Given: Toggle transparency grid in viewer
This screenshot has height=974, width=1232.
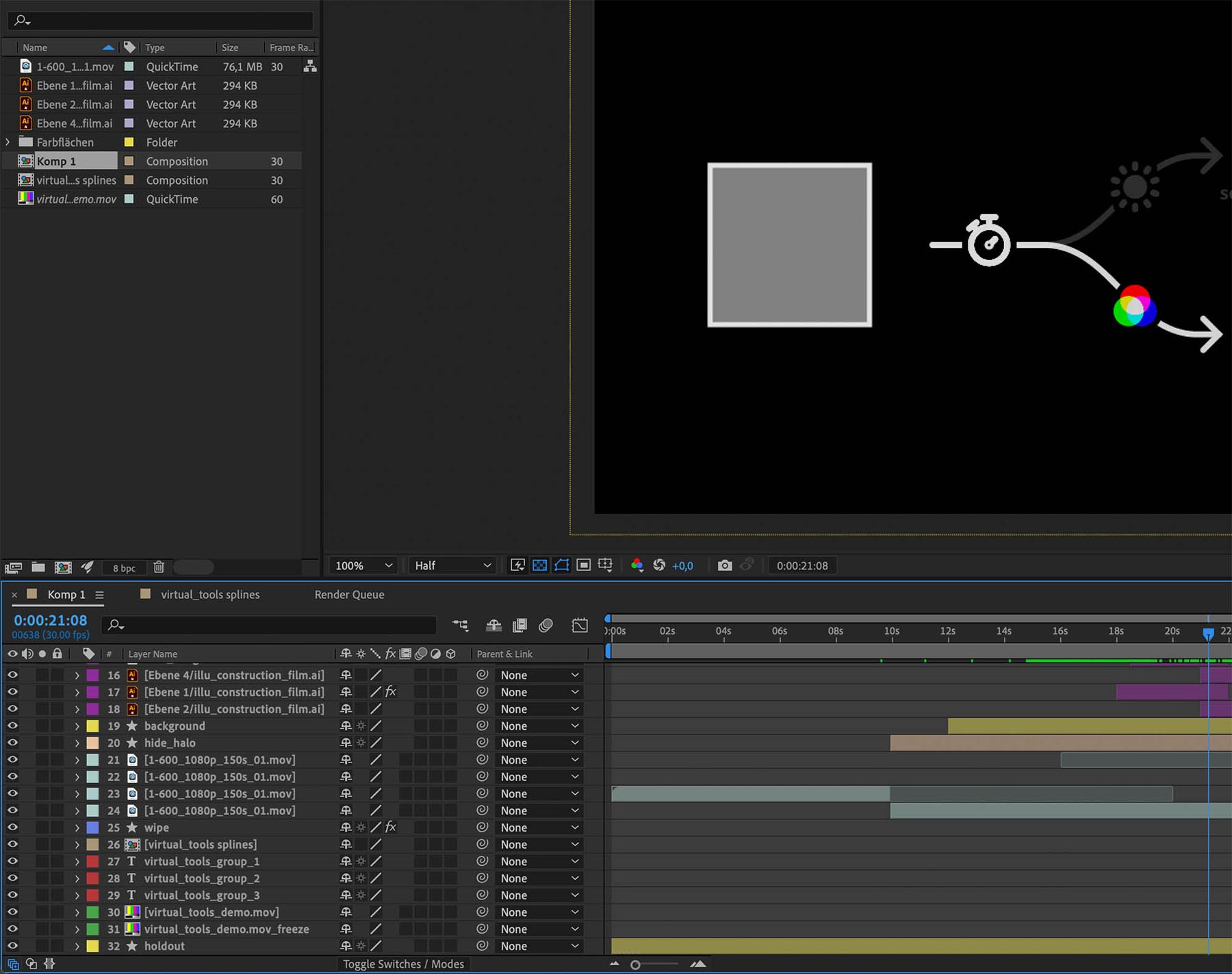Looking at the screenshot, I should (x=539, y=565).
